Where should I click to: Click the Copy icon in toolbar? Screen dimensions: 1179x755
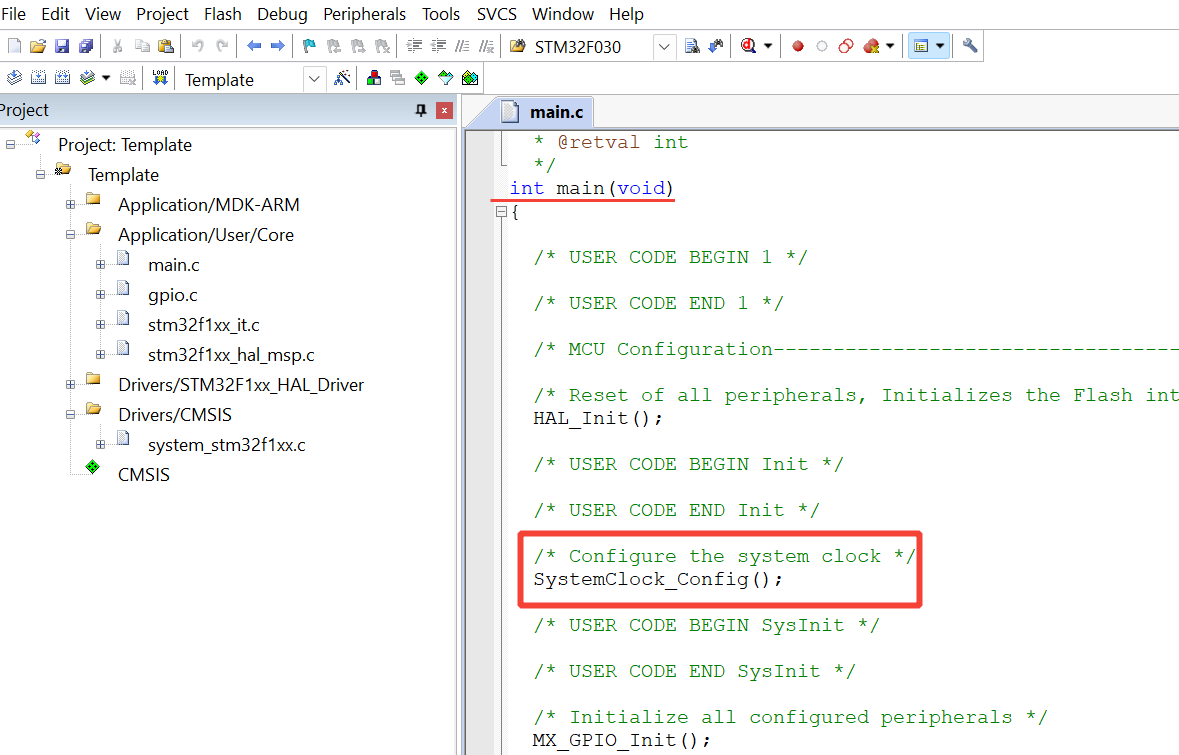click(141, 46)
